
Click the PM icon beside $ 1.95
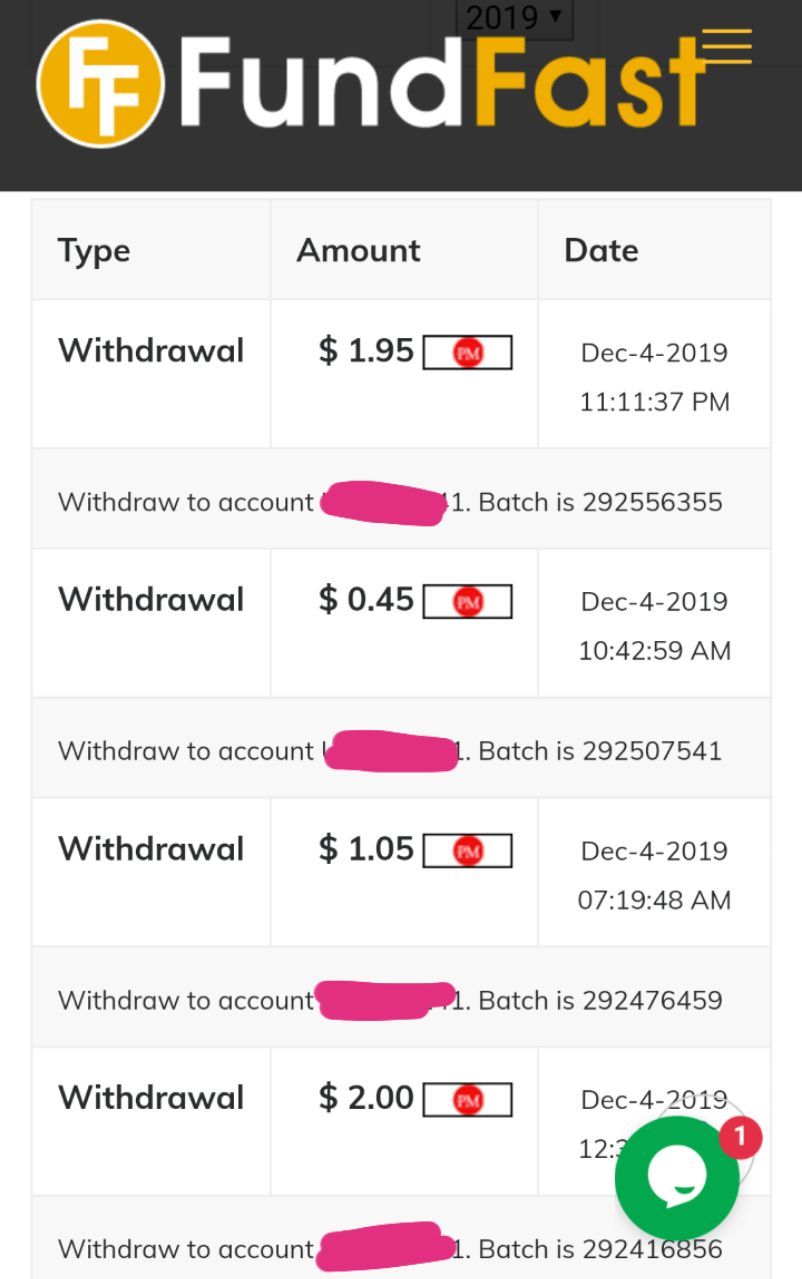[468, 353]
